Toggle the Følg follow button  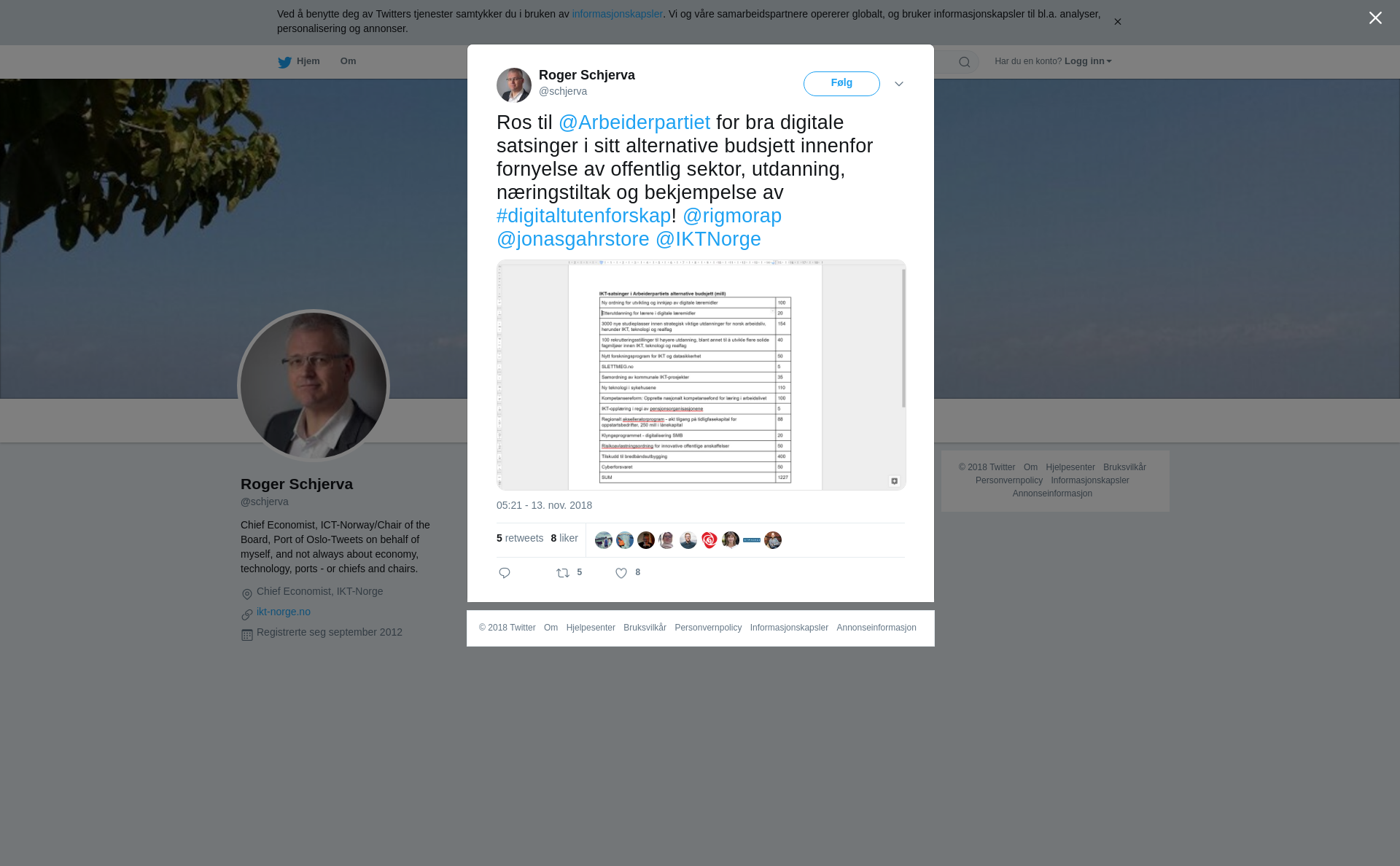pyautogui.click(x=841, y=84)
